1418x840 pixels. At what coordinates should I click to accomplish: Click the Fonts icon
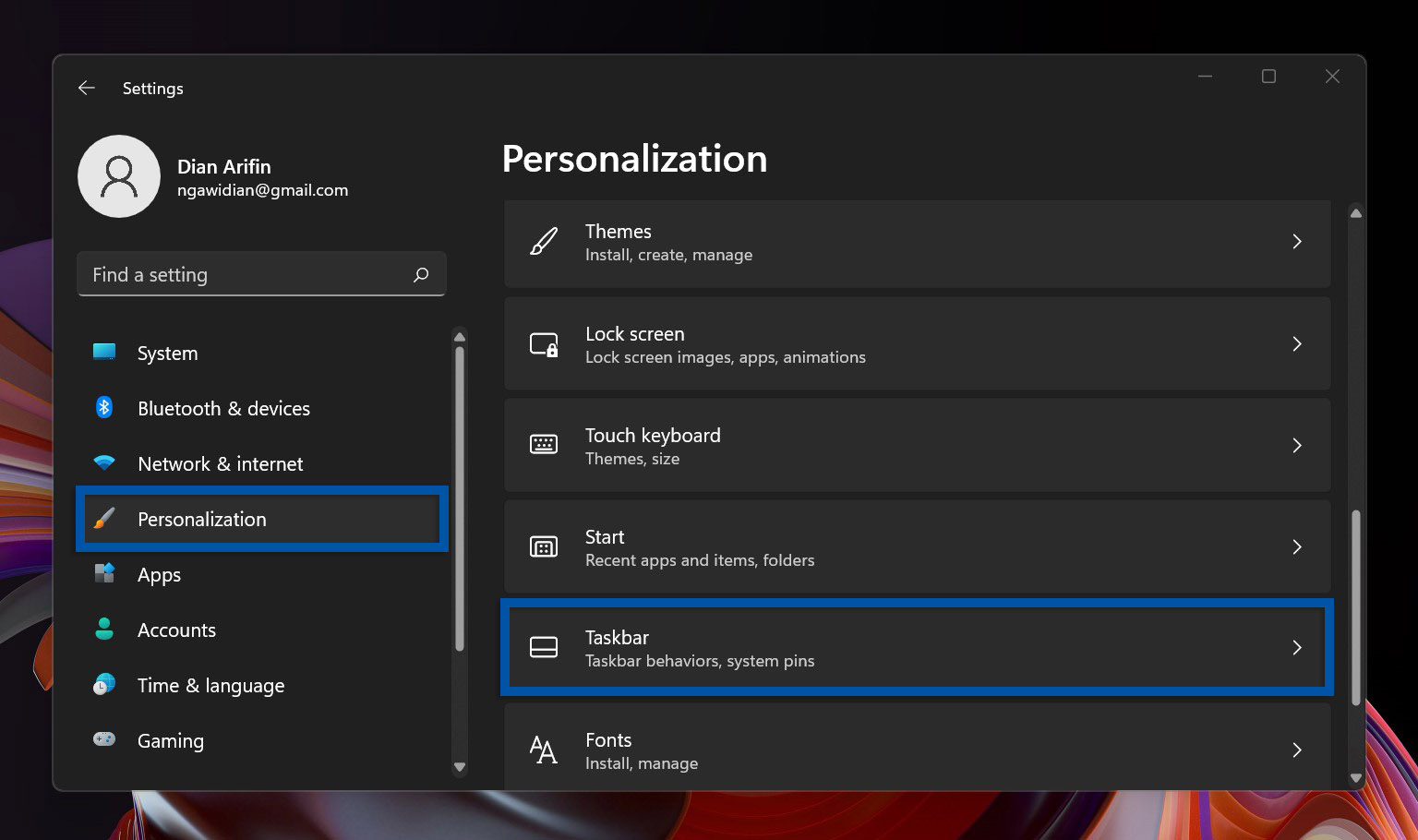(545, 750)
